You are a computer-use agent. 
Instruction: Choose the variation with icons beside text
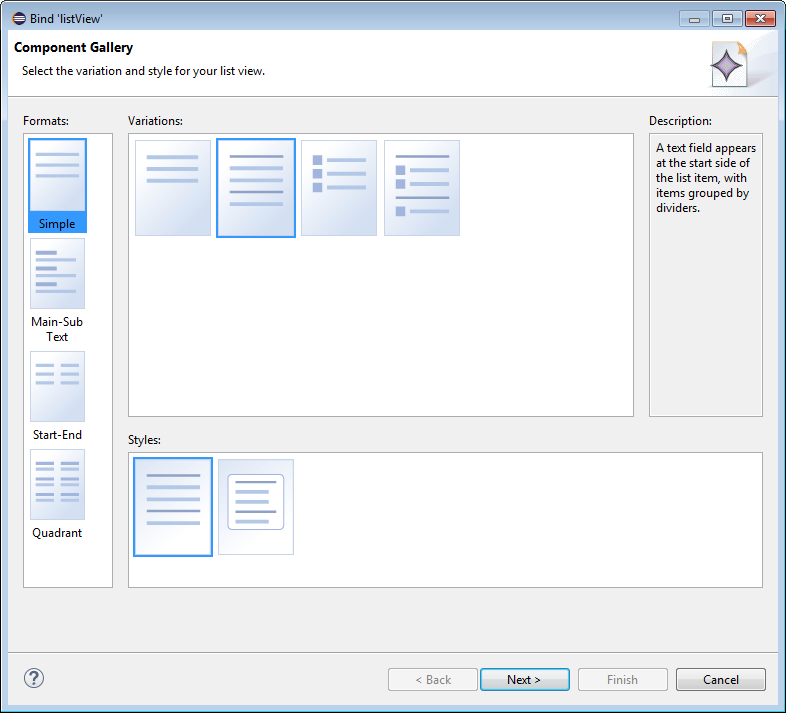pyautogui.click(x=339, y=188)
